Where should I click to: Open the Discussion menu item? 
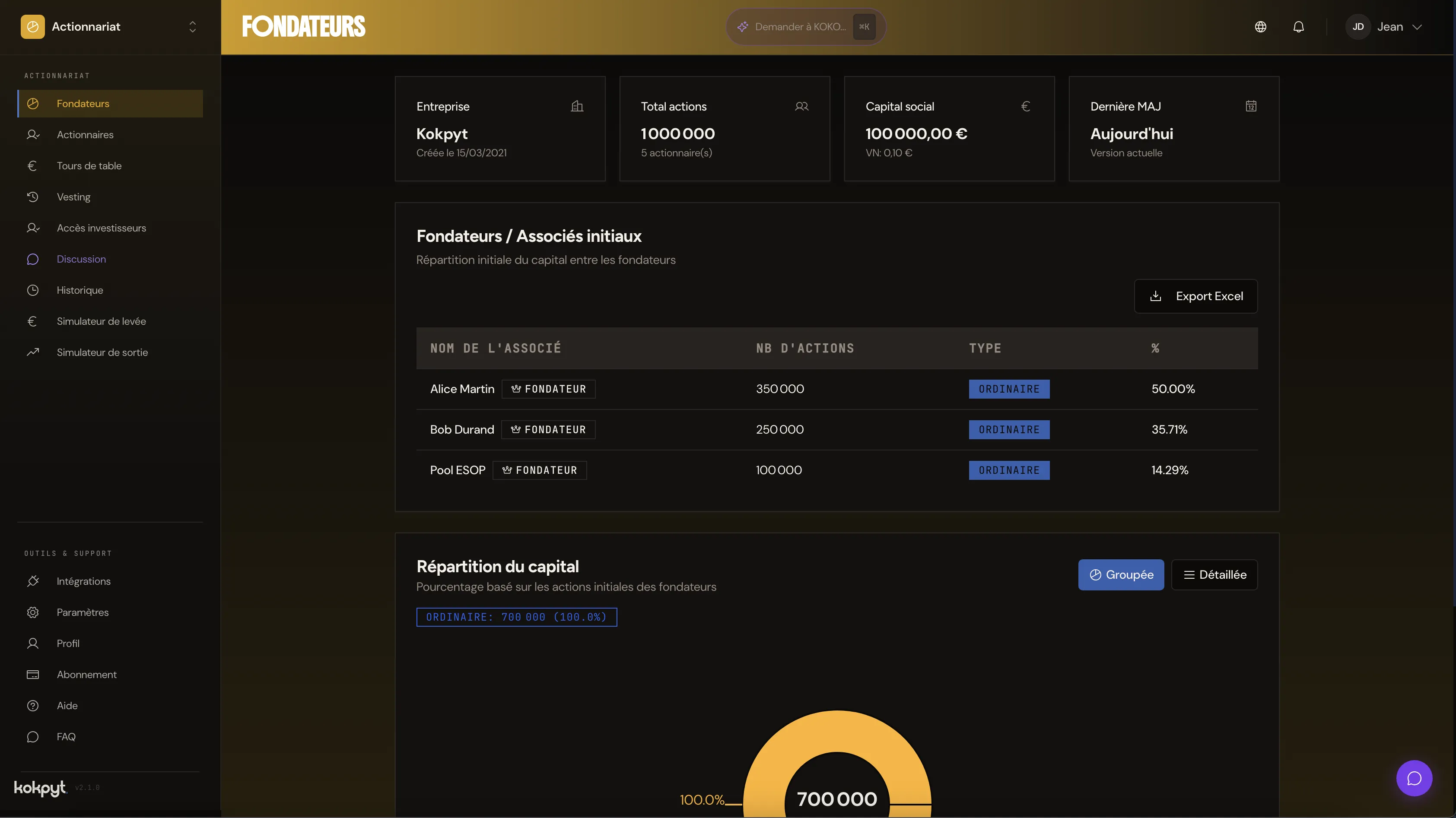point(110,259)
